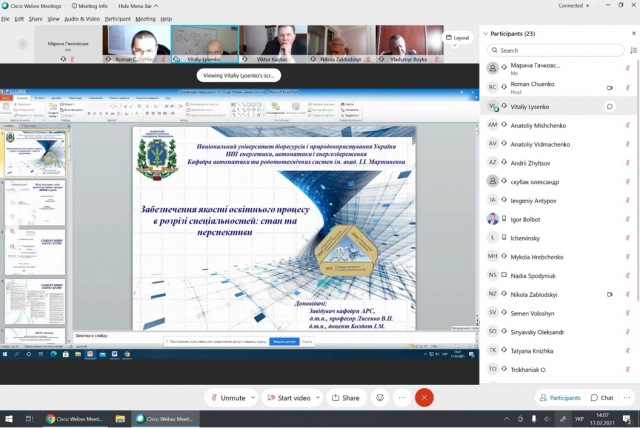Screen dimensions: 640x428
Task: Open Task View on the taskbar
Action: pos(29,419)
